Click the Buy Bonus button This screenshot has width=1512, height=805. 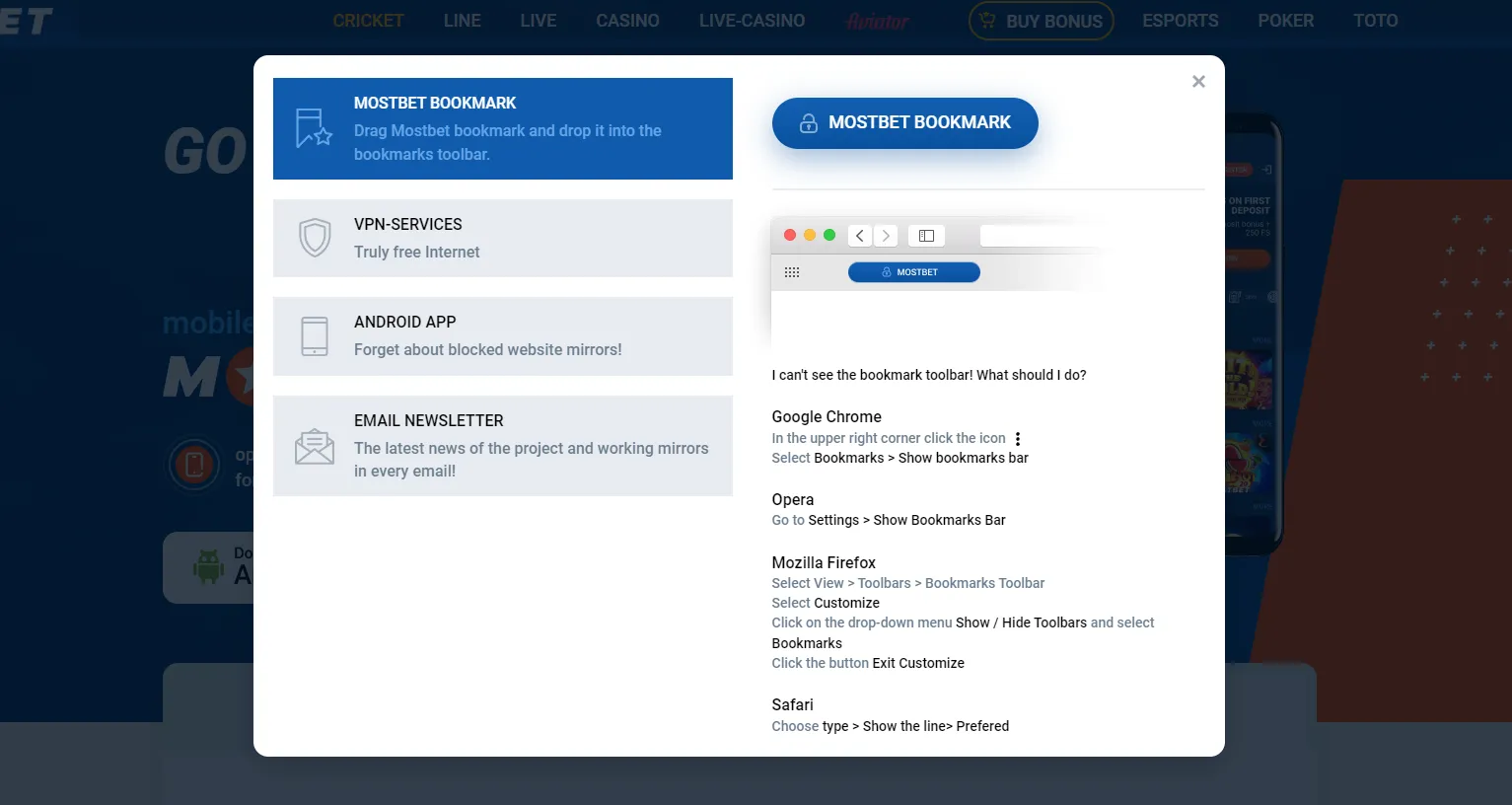point(1042,21)
